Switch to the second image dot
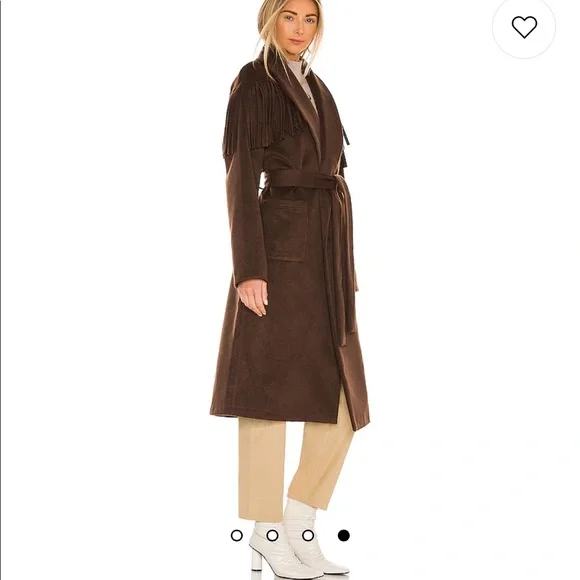Image resolution: width=580 pixels, height=580 pixels. click(x=272, y=535)
